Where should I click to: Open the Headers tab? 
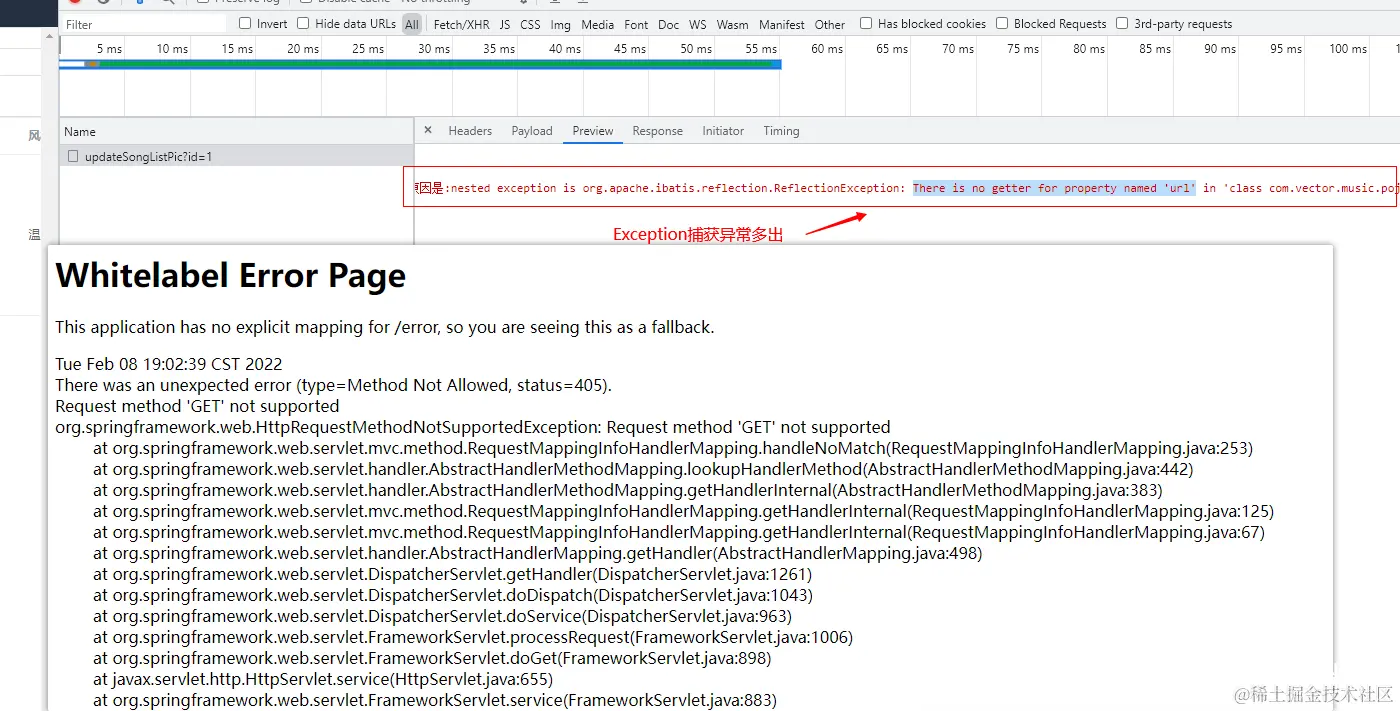[x=470, y=131]
